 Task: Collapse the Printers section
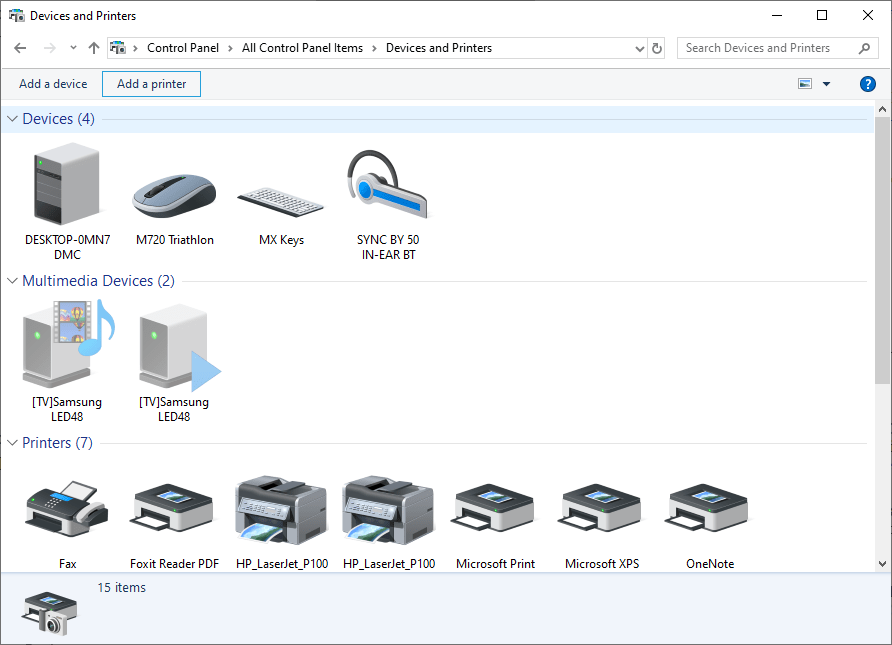[11, 442]
